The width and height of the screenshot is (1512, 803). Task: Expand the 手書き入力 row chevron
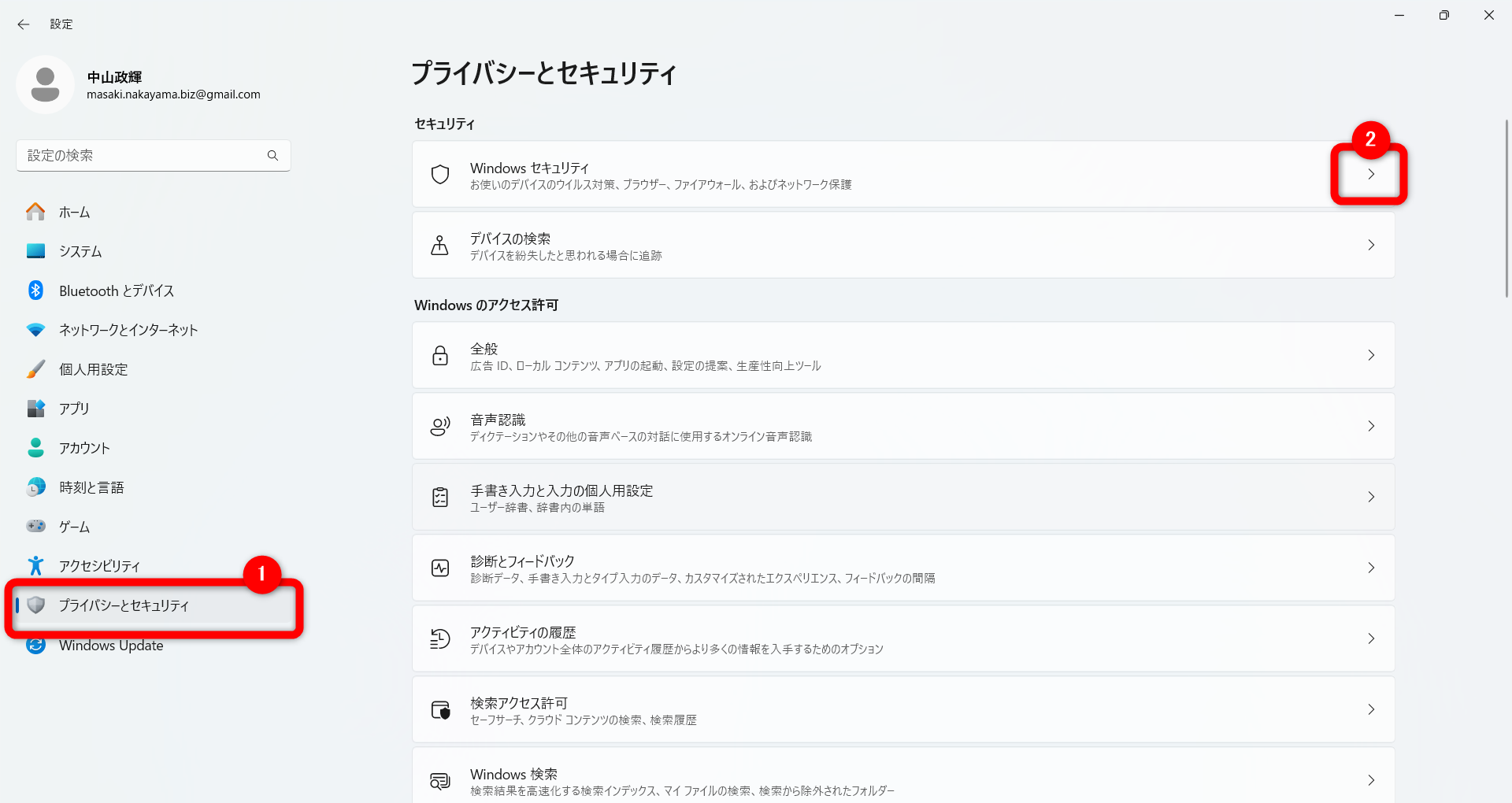[x=1370, y=498]
